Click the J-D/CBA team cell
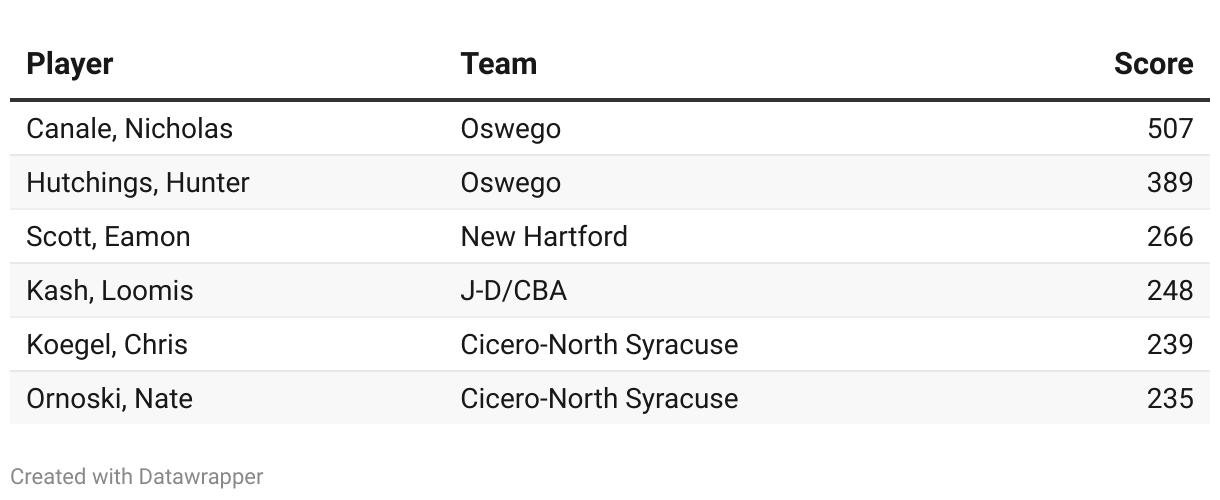 point(513,291)
